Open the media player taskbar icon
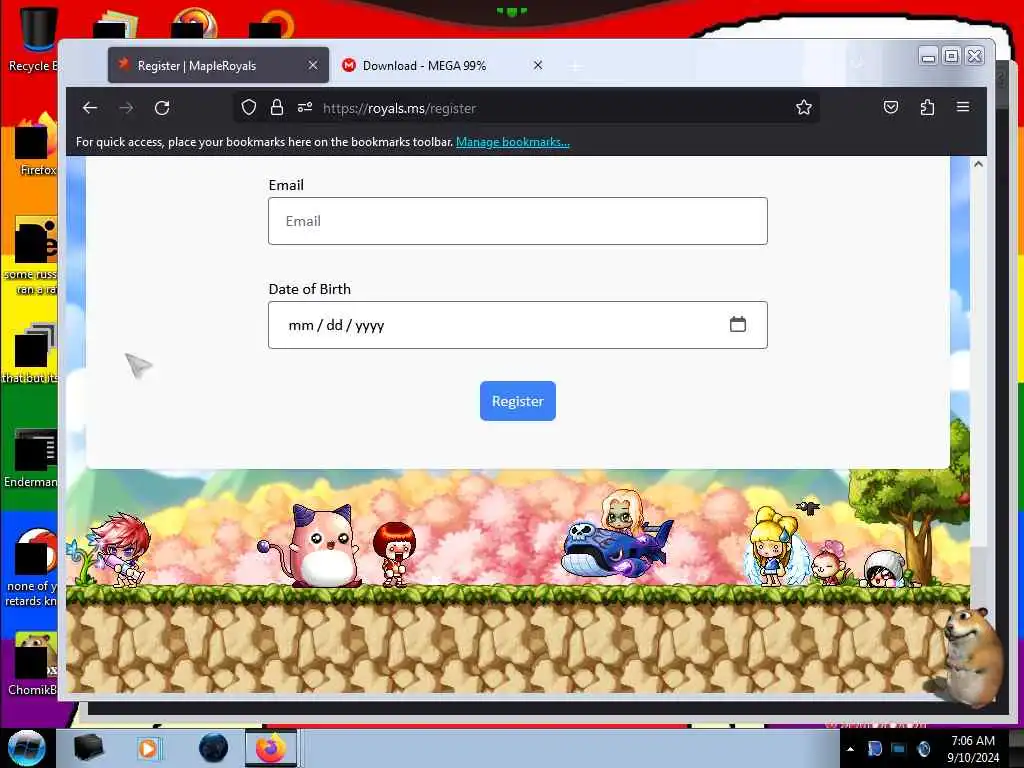The height and width of the screenshot is (768, 1024). (x=148, y=748)
